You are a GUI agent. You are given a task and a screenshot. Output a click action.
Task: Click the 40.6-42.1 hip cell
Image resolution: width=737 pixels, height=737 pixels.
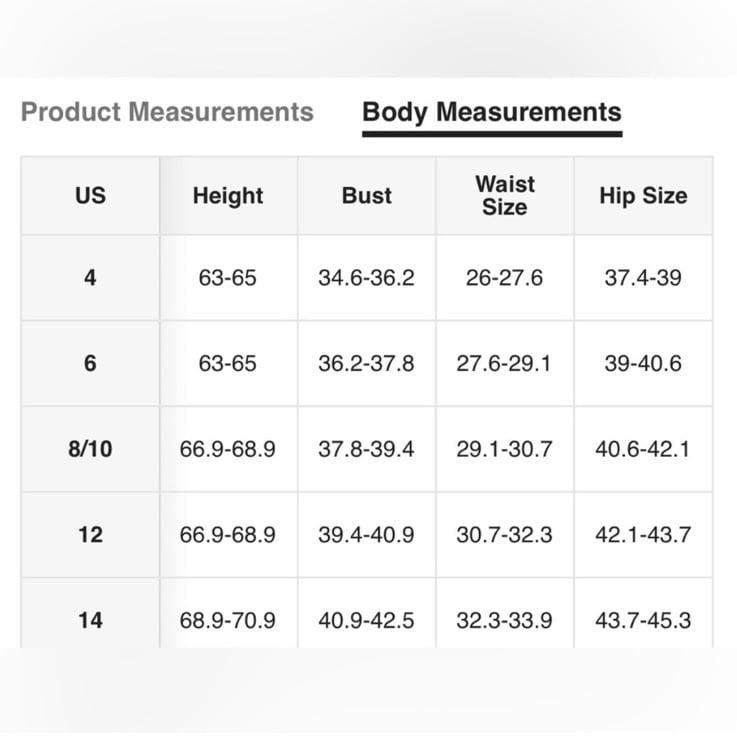pos(643,449)
